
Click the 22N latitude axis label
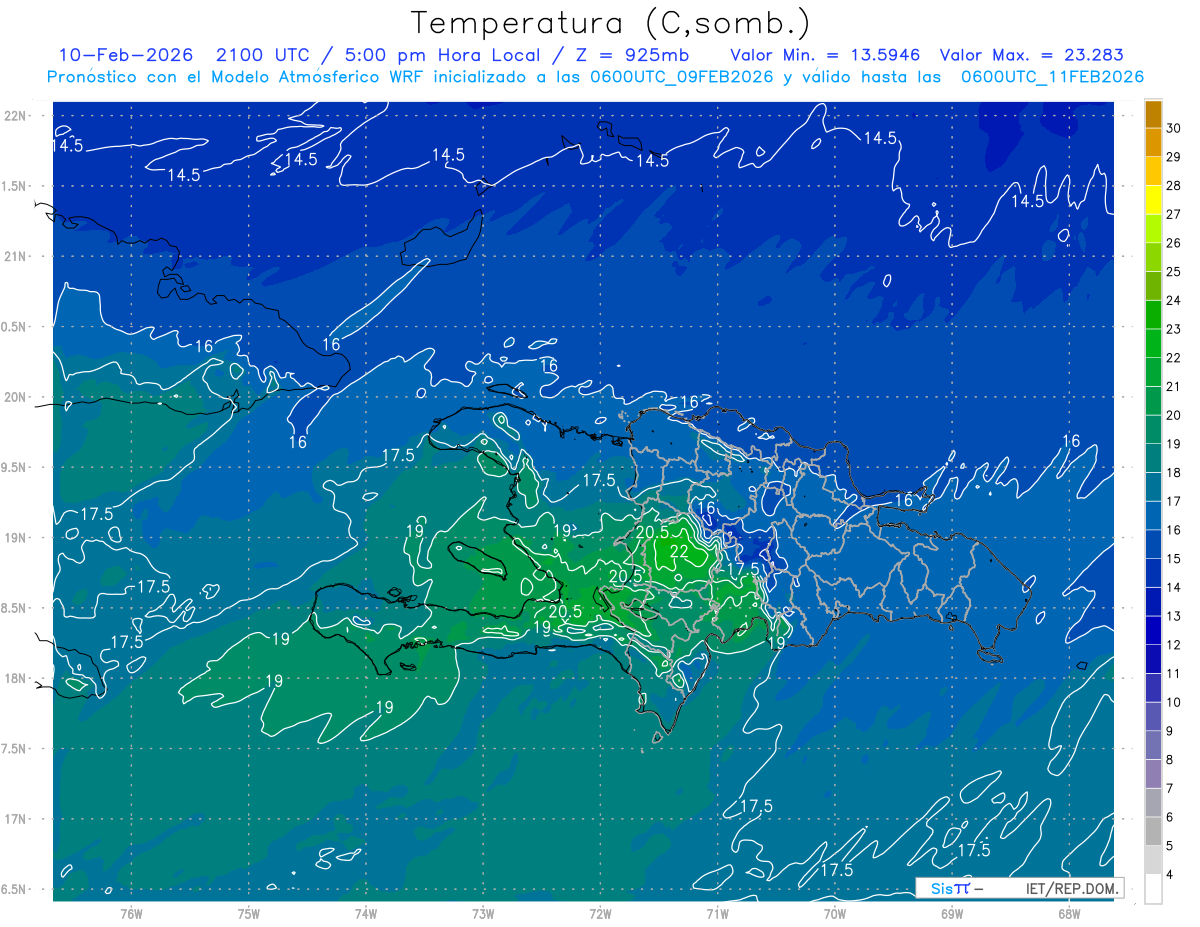tap(15, 116)
